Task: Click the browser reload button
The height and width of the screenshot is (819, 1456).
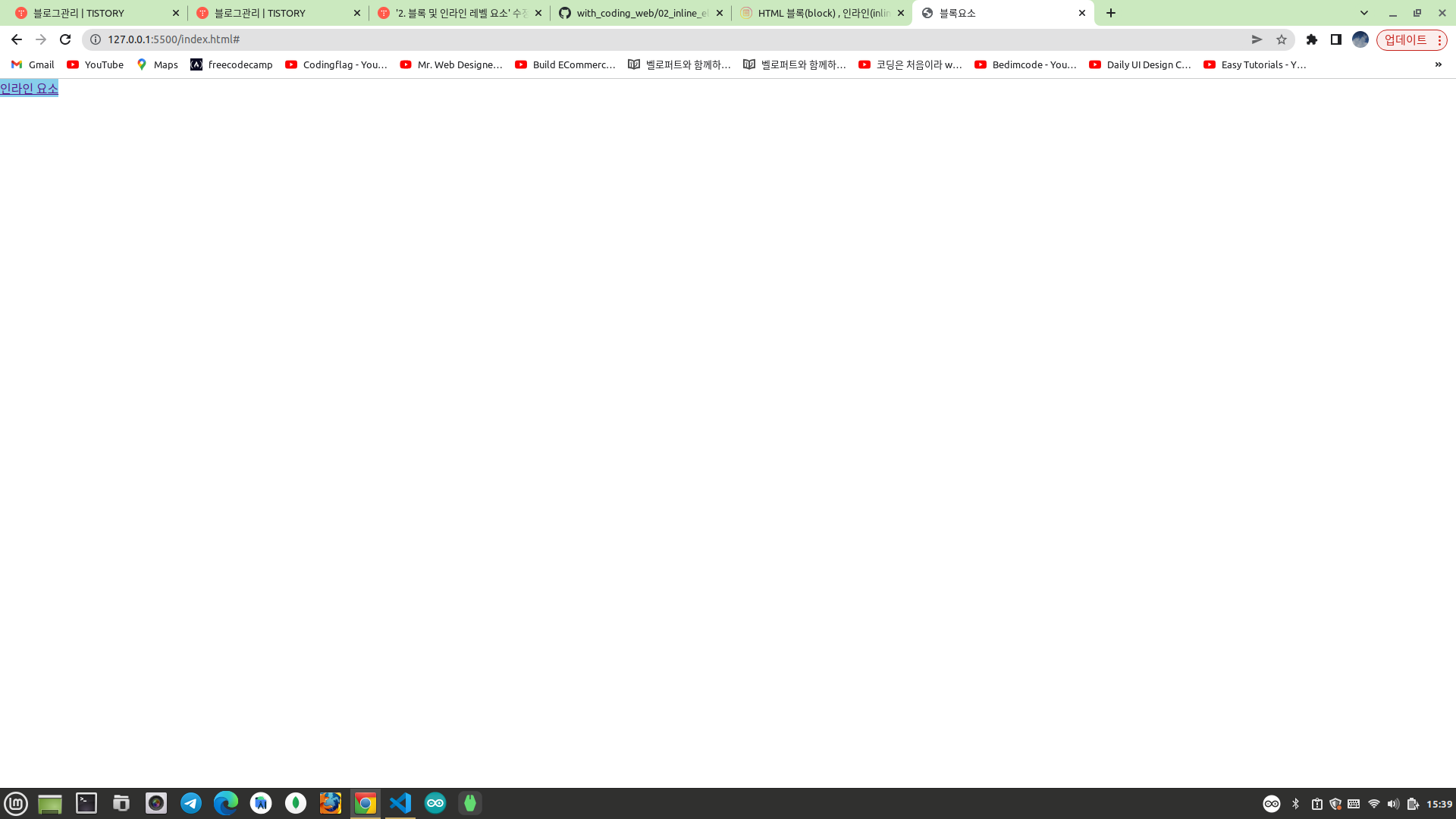Action: coord(65,39)
